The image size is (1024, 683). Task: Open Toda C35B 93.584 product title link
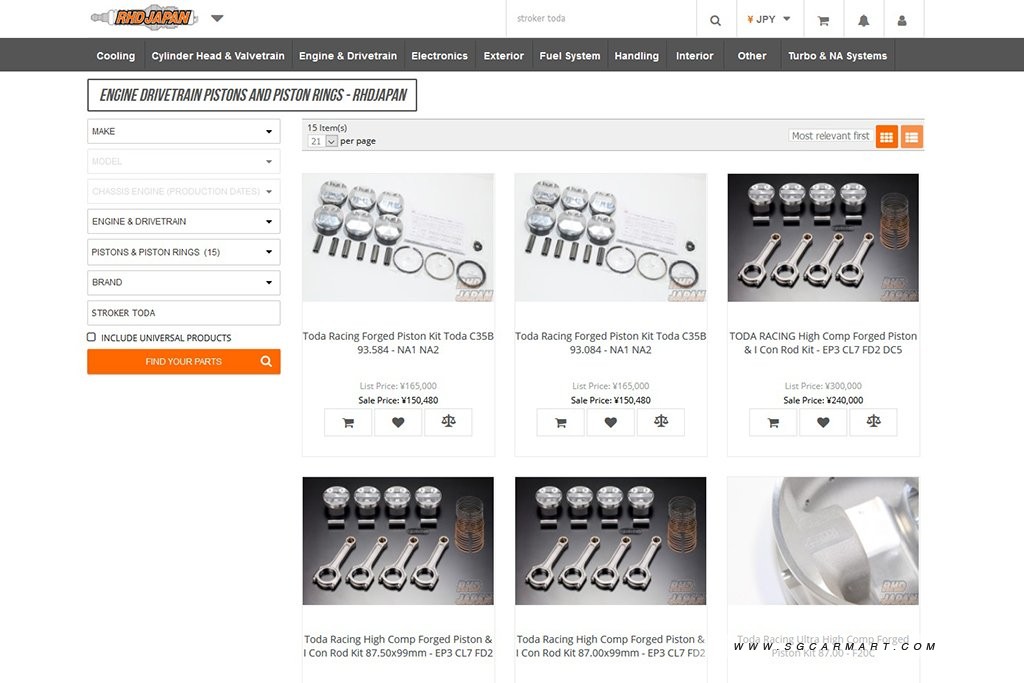[x=398, y=343]
